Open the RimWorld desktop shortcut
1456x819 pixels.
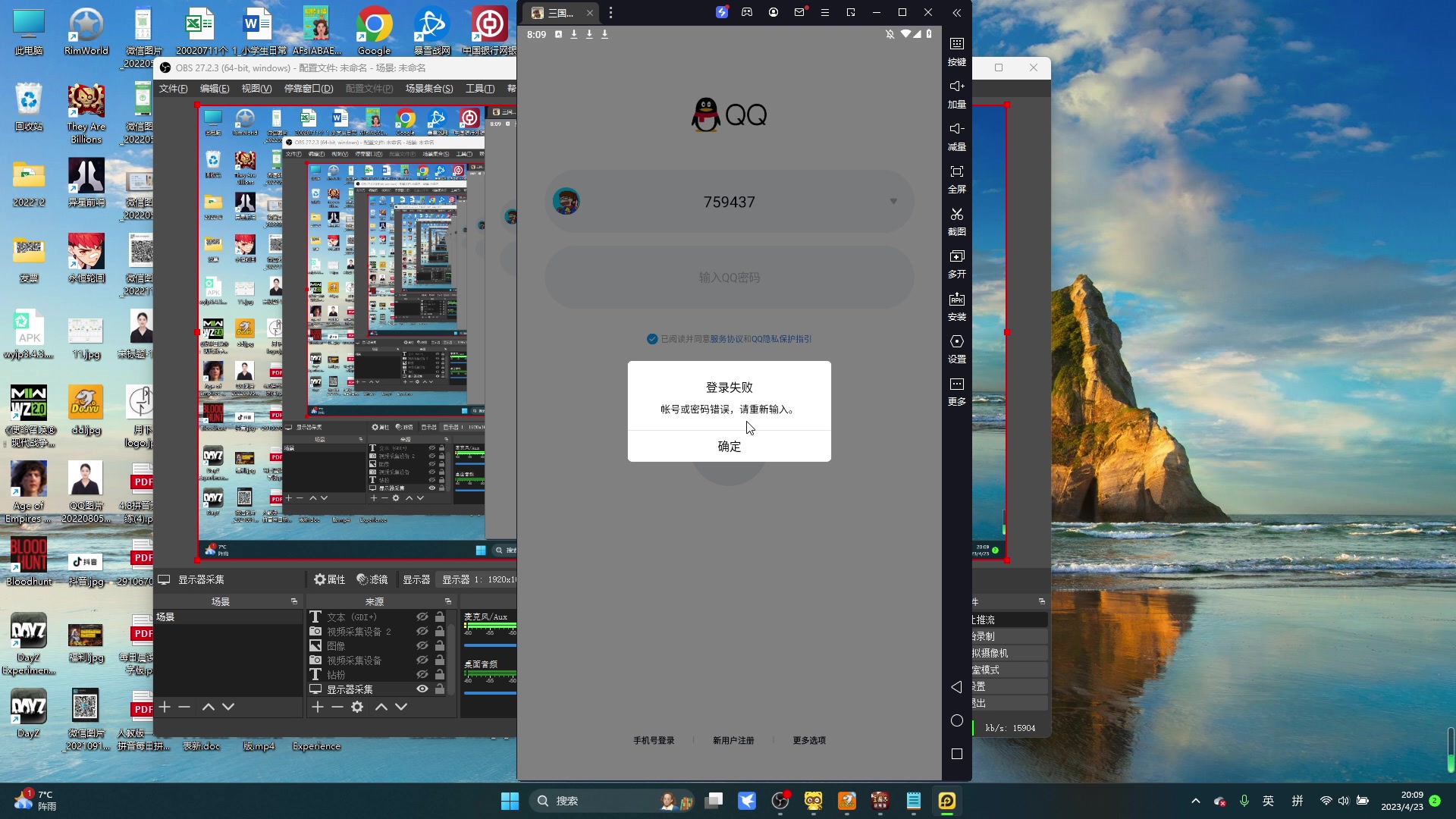tap(86, 31)
